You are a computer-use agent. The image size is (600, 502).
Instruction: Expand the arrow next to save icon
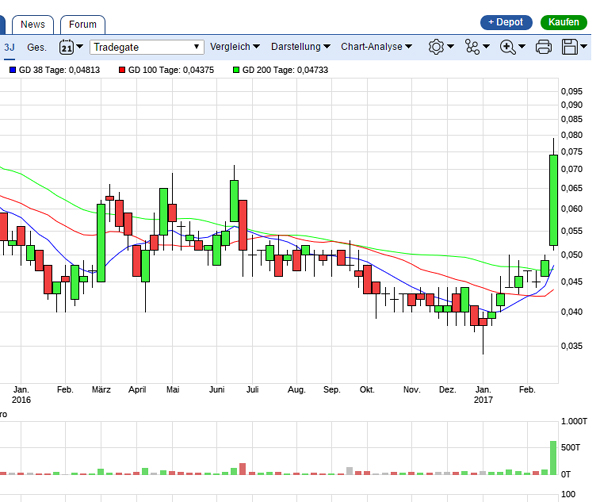tap(584, 47)
